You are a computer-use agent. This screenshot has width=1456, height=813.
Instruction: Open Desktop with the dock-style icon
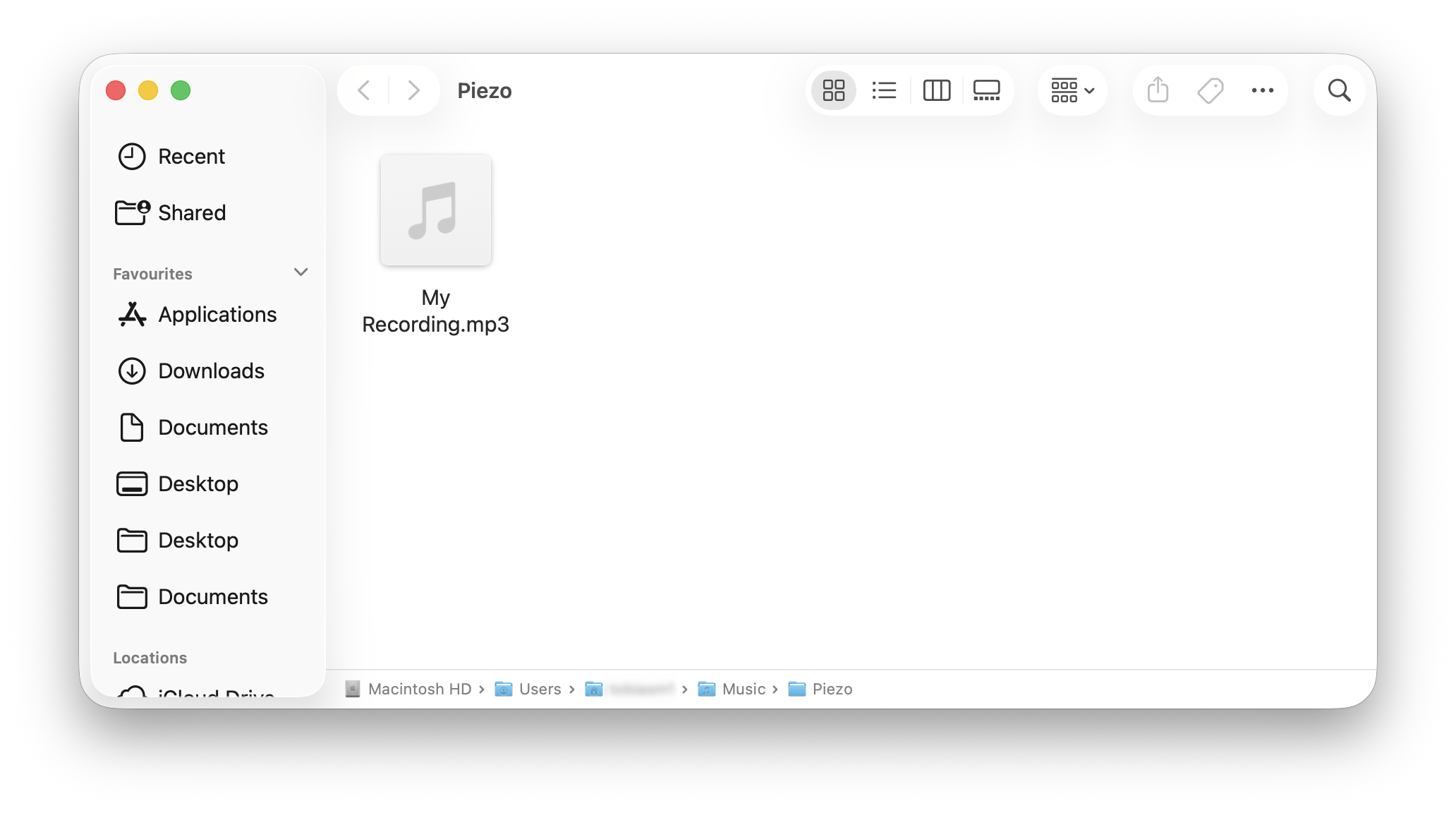click(x=207, y=483)
